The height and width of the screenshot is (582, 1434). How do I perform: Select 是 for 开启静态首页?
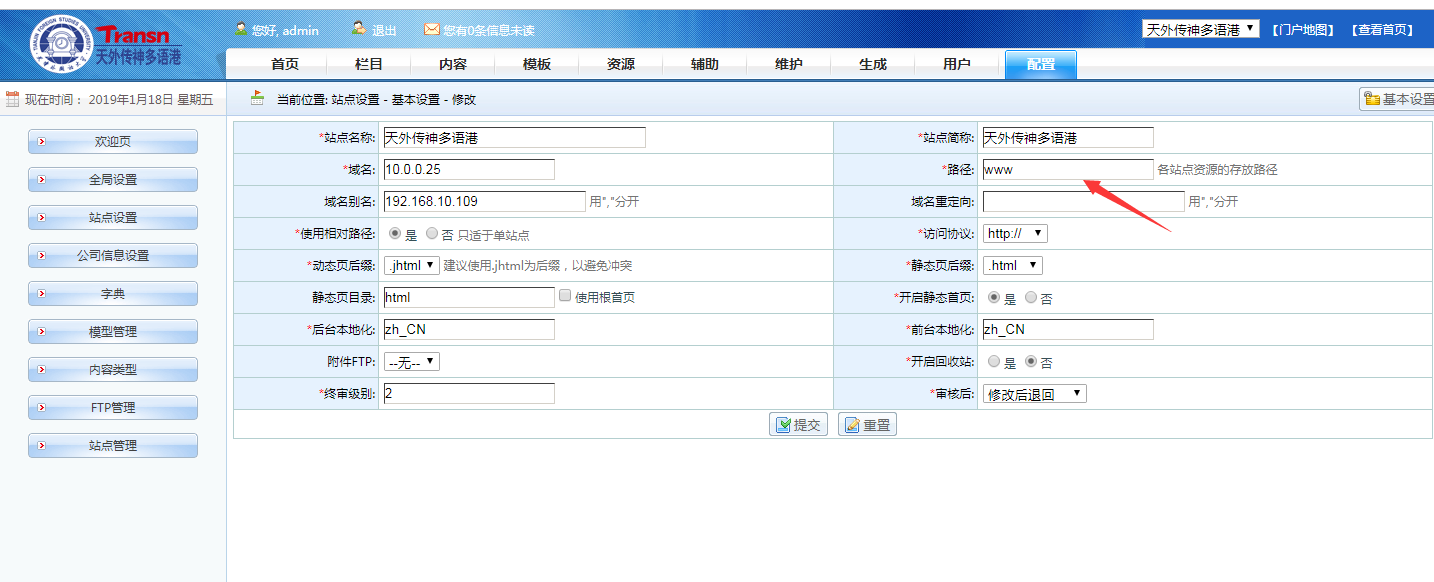click(x=994, y=297)
